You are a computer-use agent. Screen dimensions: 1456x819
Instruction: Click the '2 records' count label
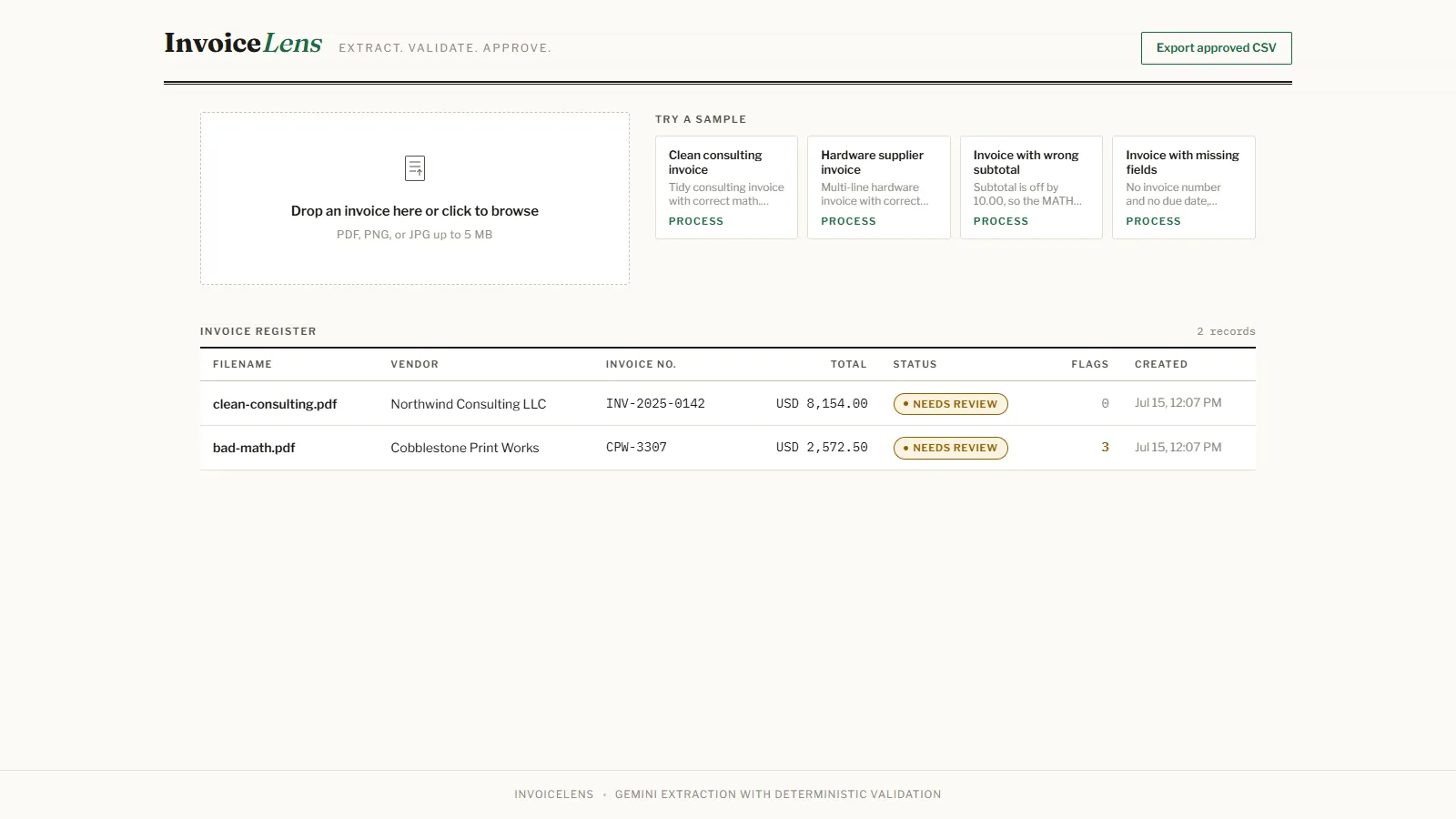click(1226, 331)
